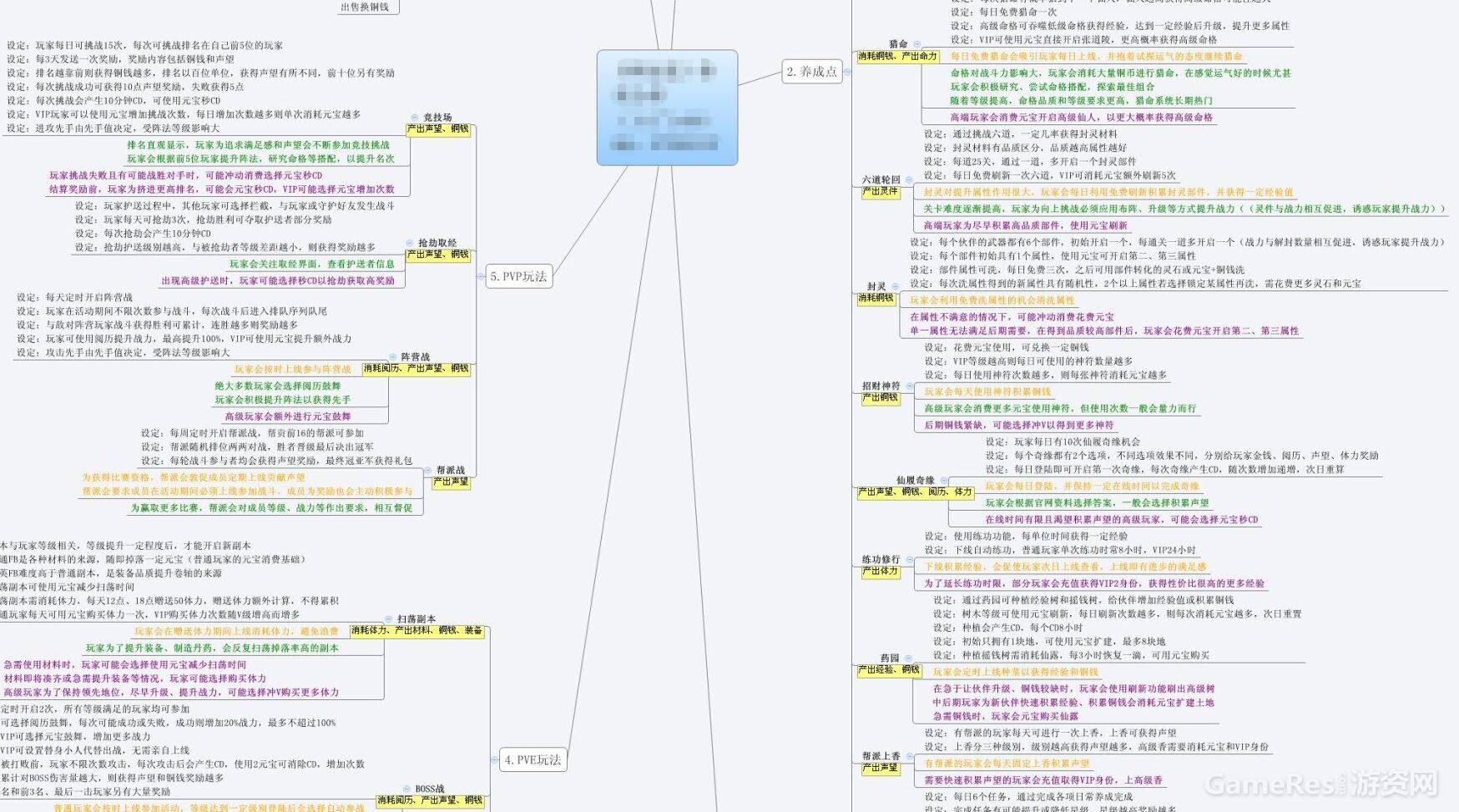
Task: Click the note 玩家会定时上线种菜以获得经验和铜钱
Action: click(x=1016, y=672)
